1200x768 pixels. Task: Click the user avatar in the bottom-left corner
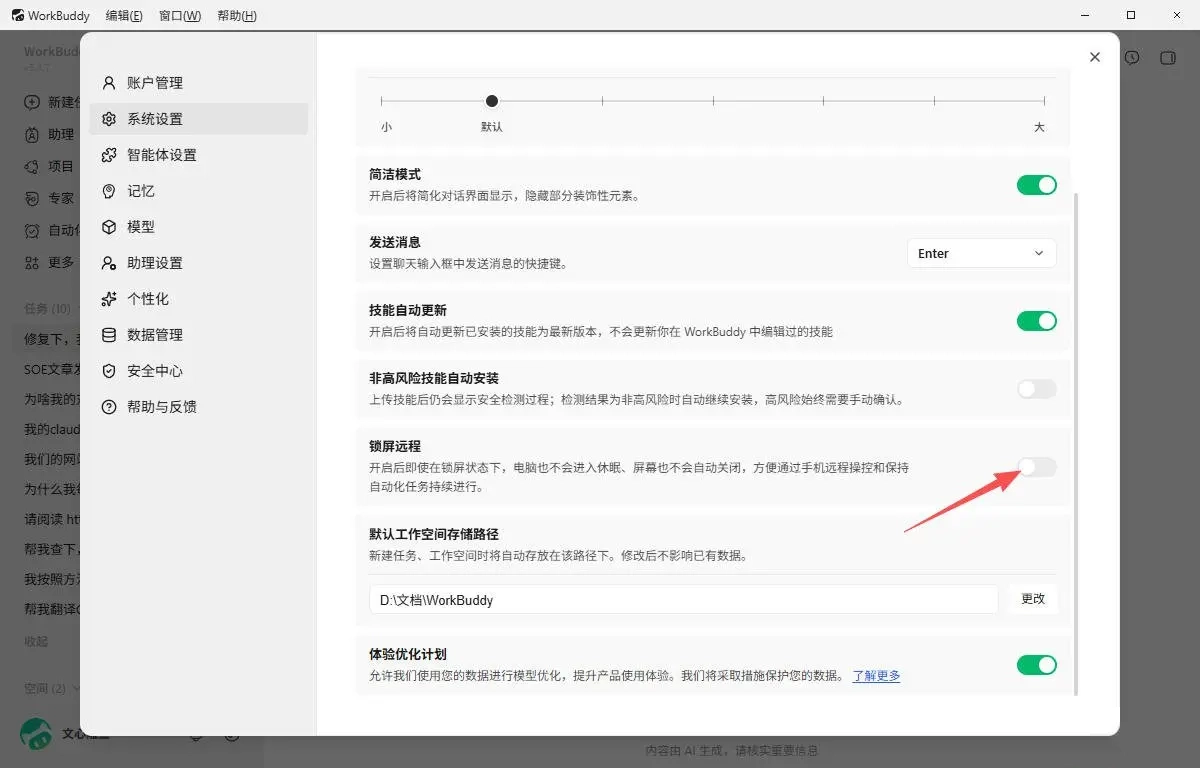(x=37, y=734)
